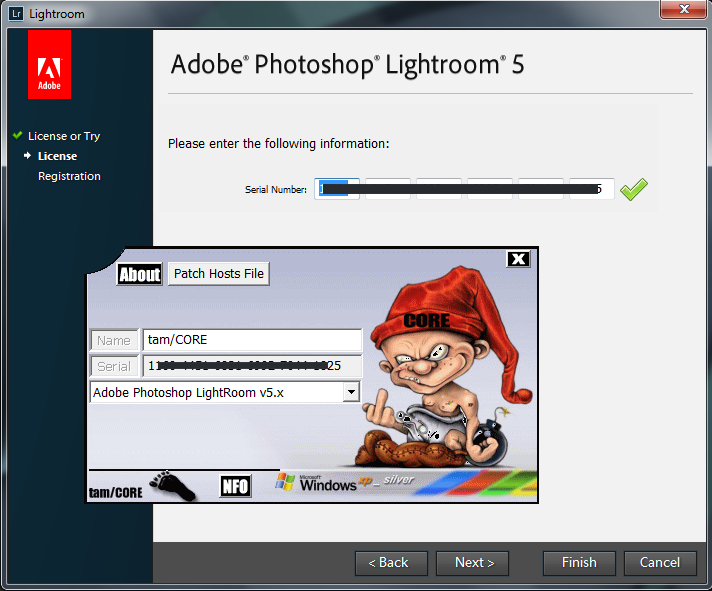This screenshot has height=591, width=712.
Task: Click the Windows xp silver banner text
Action: [x=357, y=484]
